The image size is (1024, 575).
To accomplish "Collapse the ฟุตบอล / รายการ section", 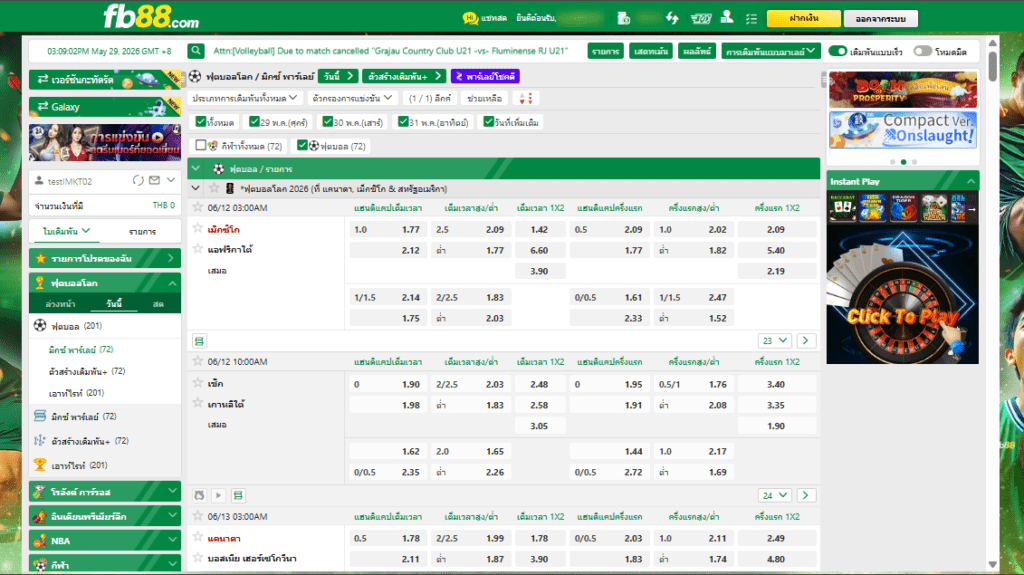I will 195,169.
